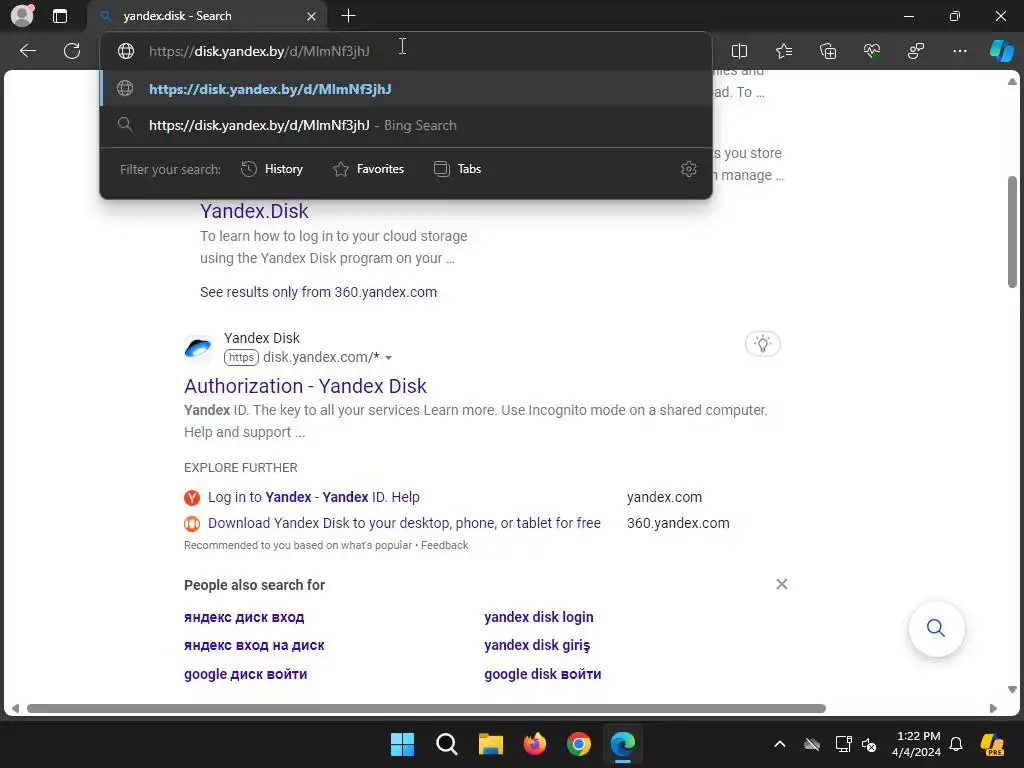Open See results only from 360.yandex.com

318,292
